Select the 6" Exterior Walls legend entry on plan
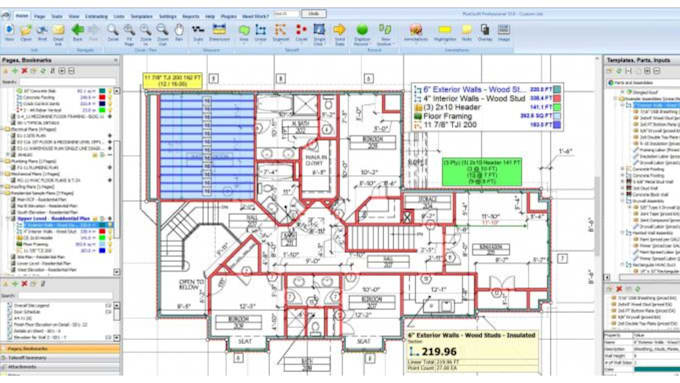The image size is (680, 383). click(x=486, y=89)
